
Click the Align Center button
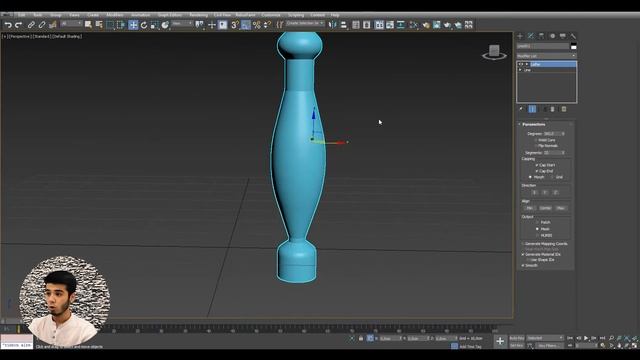[545, 208]
